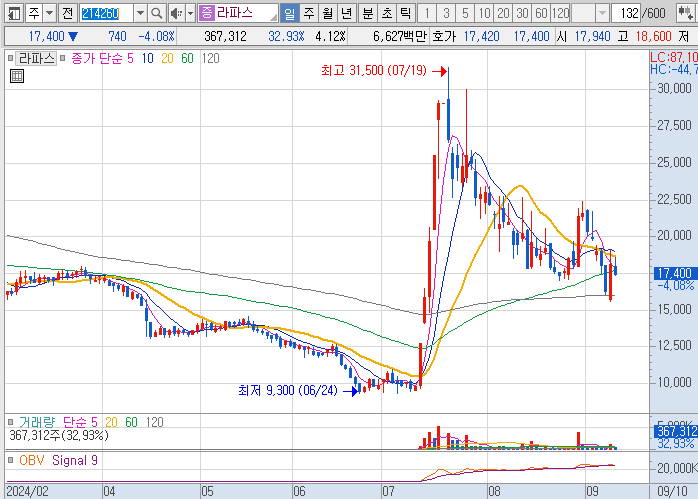Click the orange 20 MA legend
This screenshot has width=698, height=499.
tap(167, 58)
